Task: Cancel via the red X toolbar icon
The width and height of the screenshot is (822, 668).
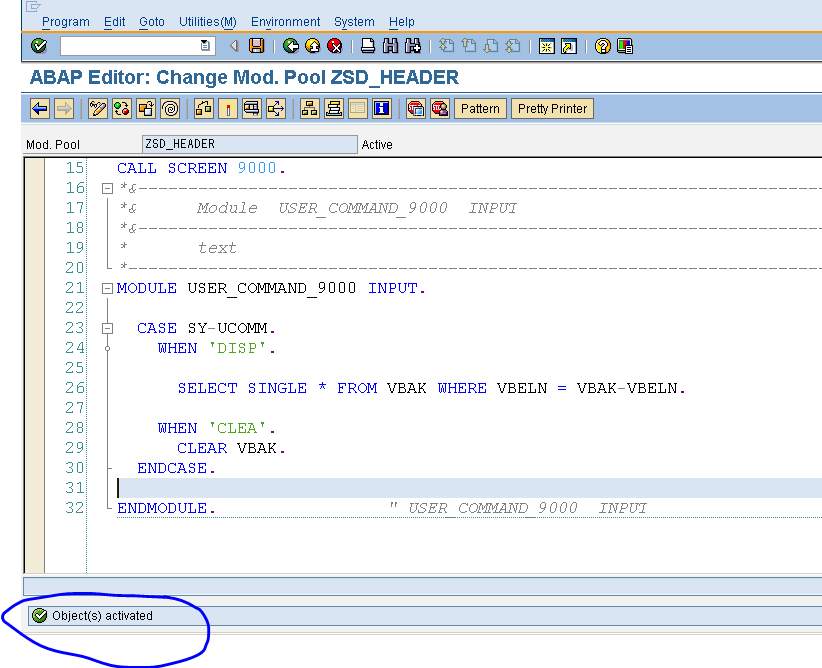Action: coord(333,46)
